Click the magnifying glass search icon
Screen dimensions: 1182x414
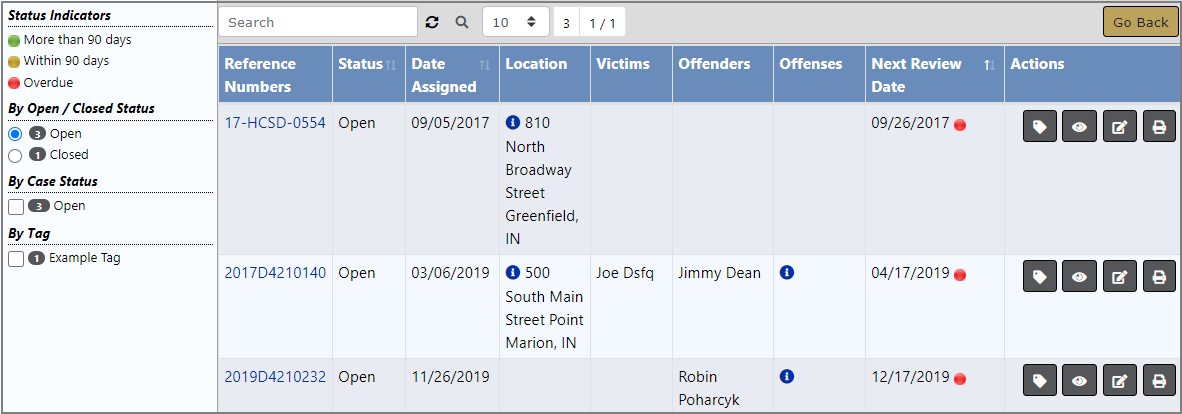pyautogui.click(x=461, y=22)
